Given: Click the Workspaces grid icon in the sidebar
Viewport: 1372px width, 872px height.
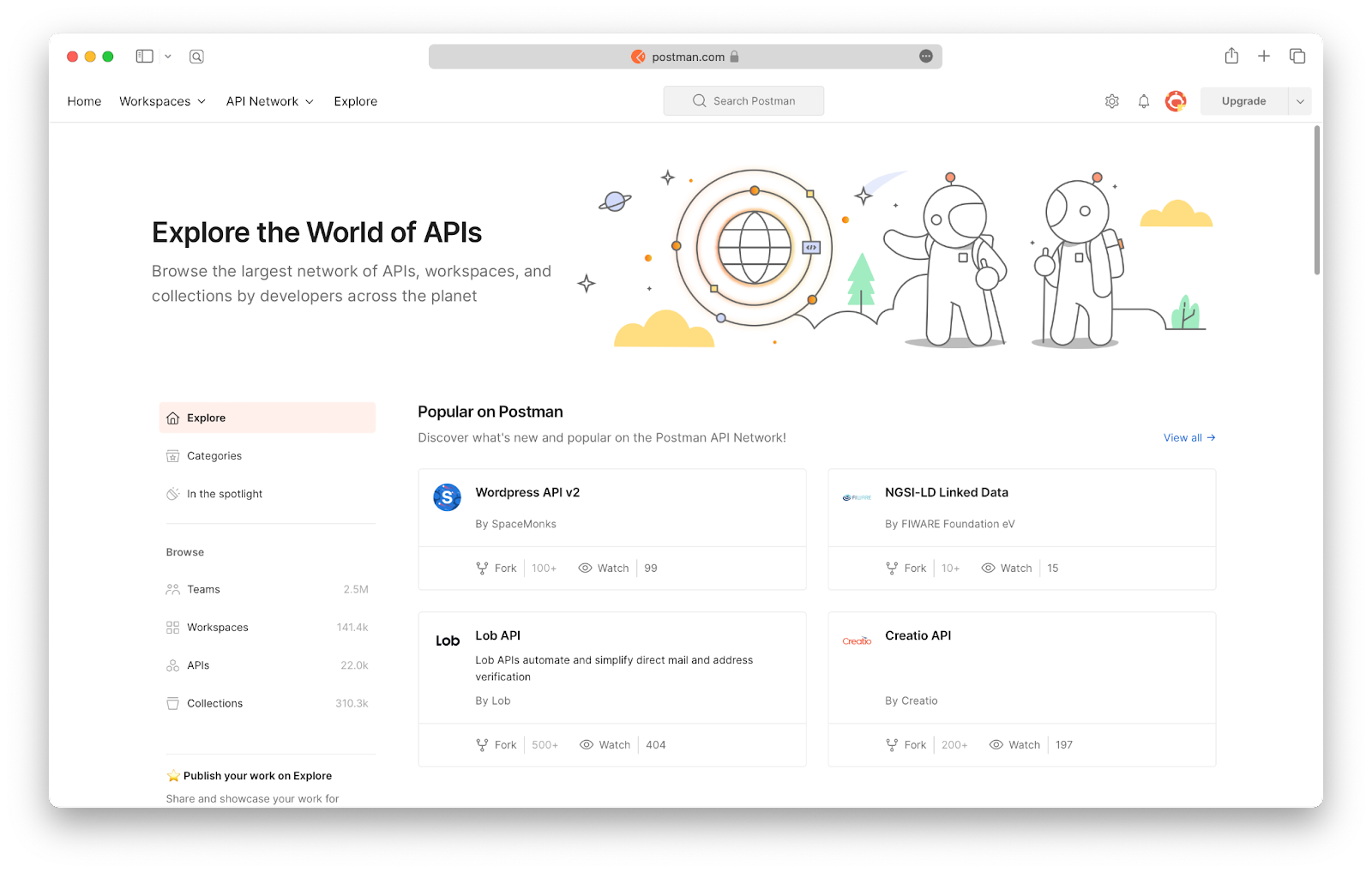Looking at the screenshot, I should [x=172, y=628].
